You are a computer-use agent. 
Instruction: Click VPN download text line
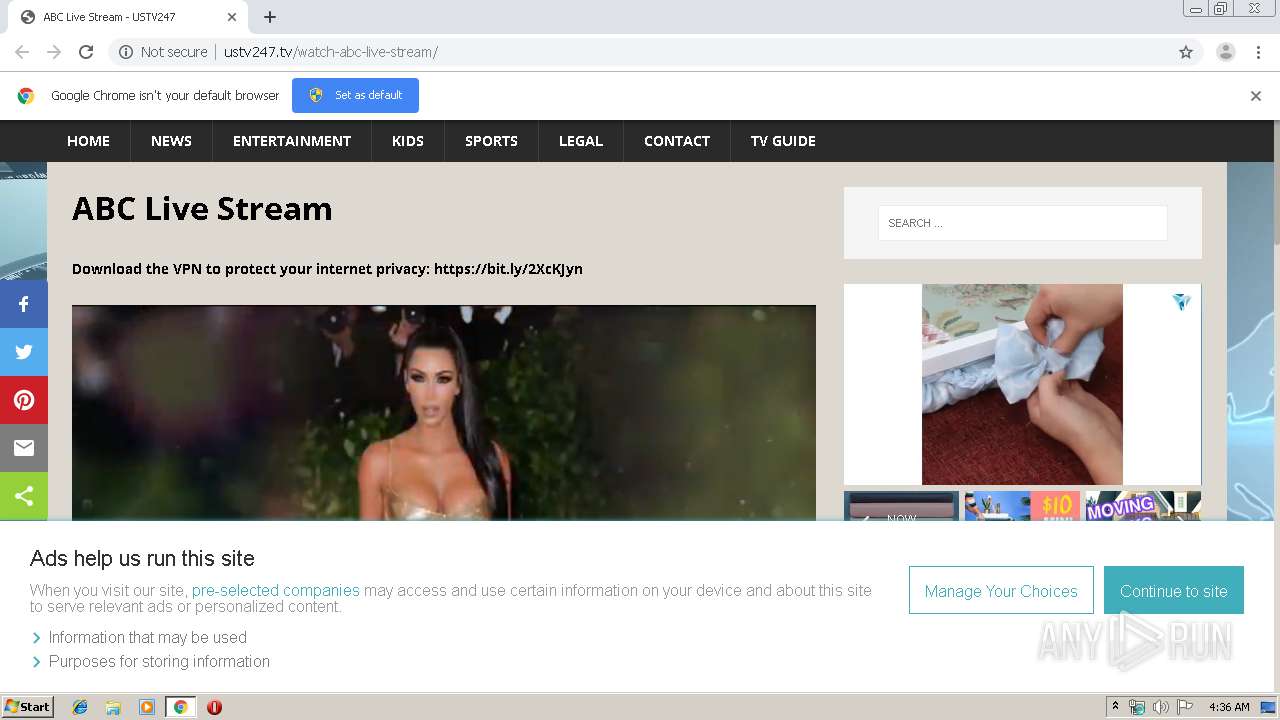[x=327, y=269]
